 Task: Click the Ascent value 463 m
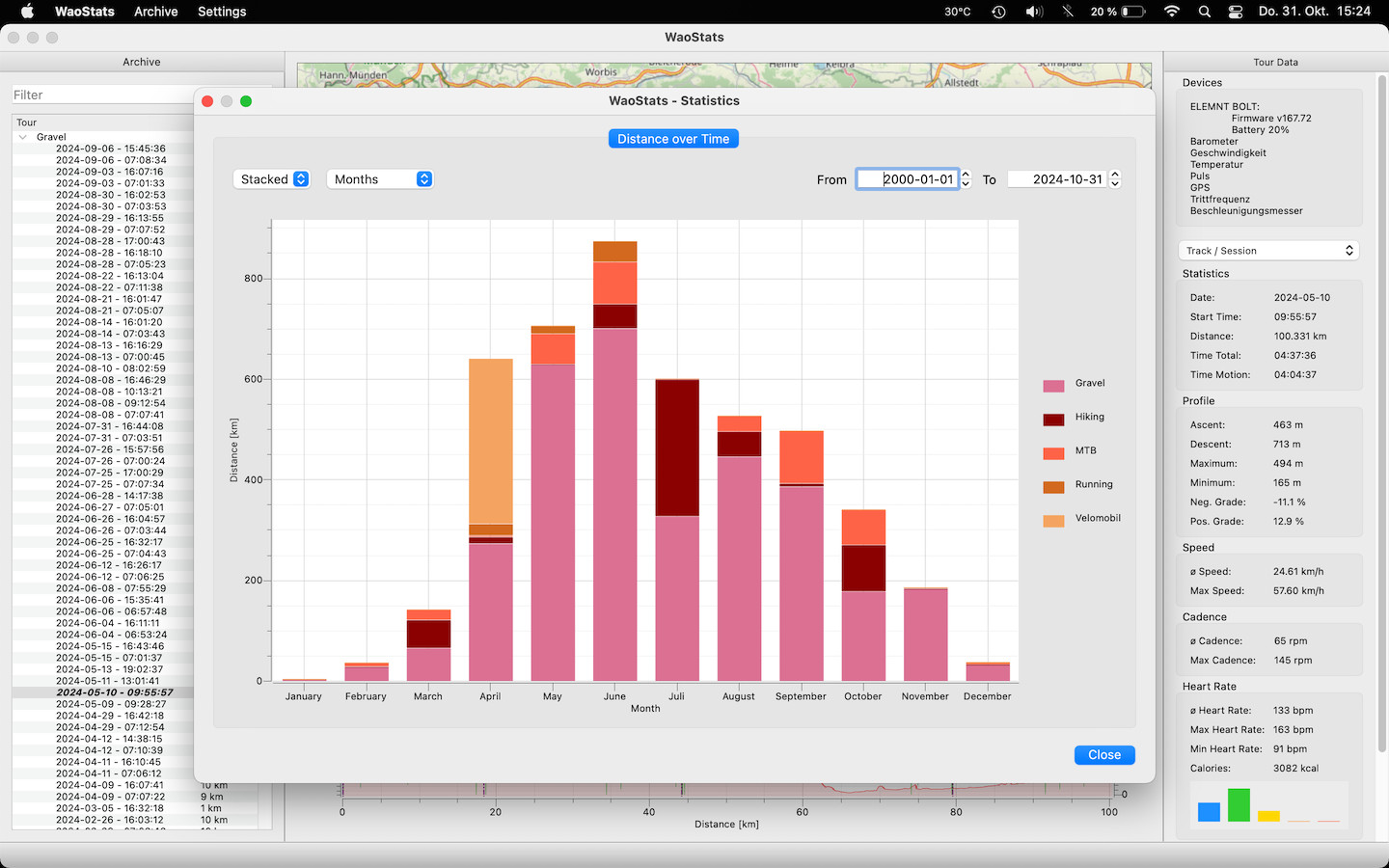pos(1288,425)
